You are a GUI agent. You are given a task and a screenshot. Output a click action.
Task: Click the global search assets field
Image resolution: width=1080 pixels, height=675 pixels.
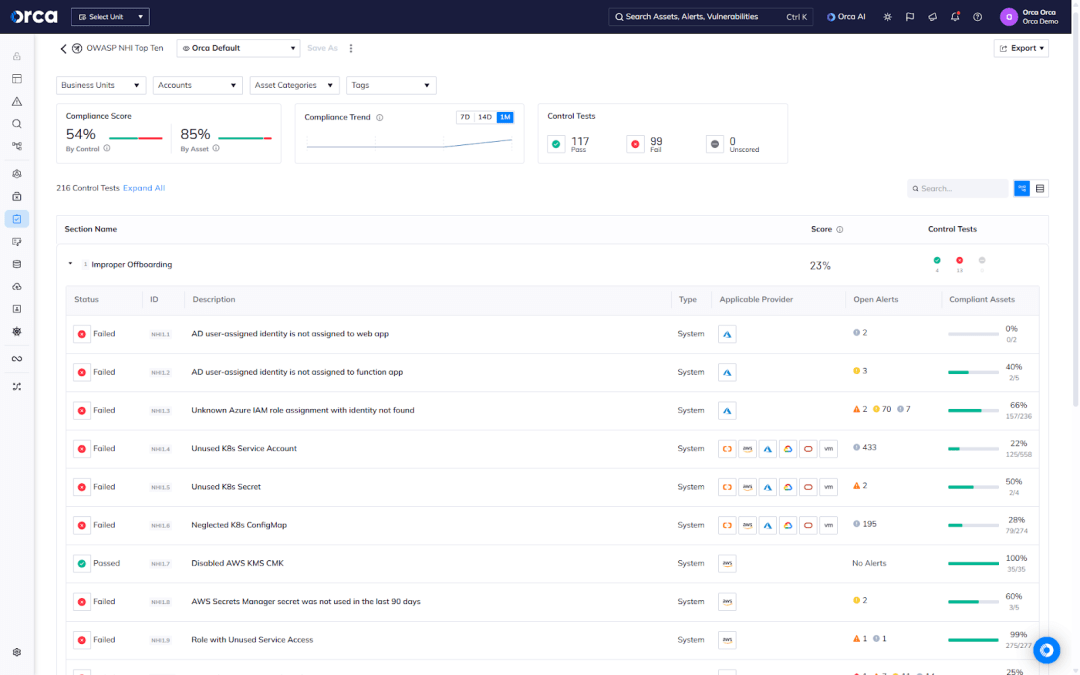pyautogui.click(x=710, y=17)
